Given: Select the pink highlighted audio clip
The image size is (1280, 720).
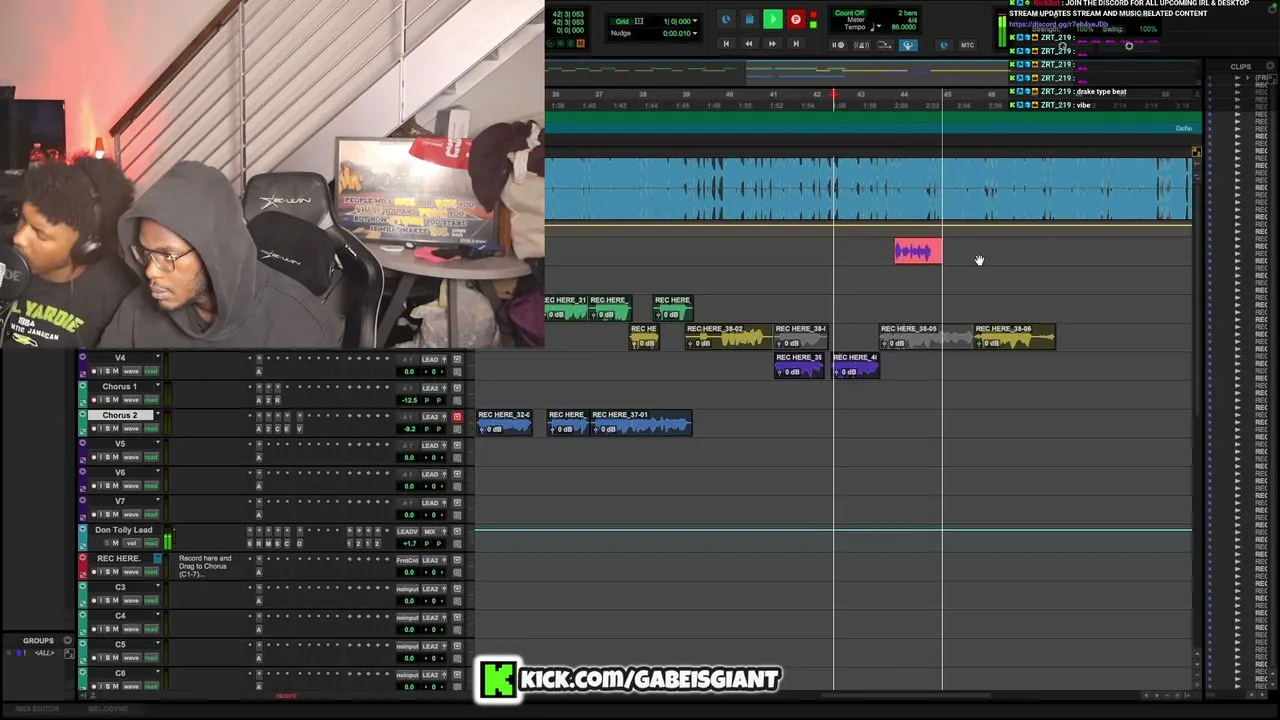Looking at the screenshot, I should pyautogui.click(x=918, y=251).
